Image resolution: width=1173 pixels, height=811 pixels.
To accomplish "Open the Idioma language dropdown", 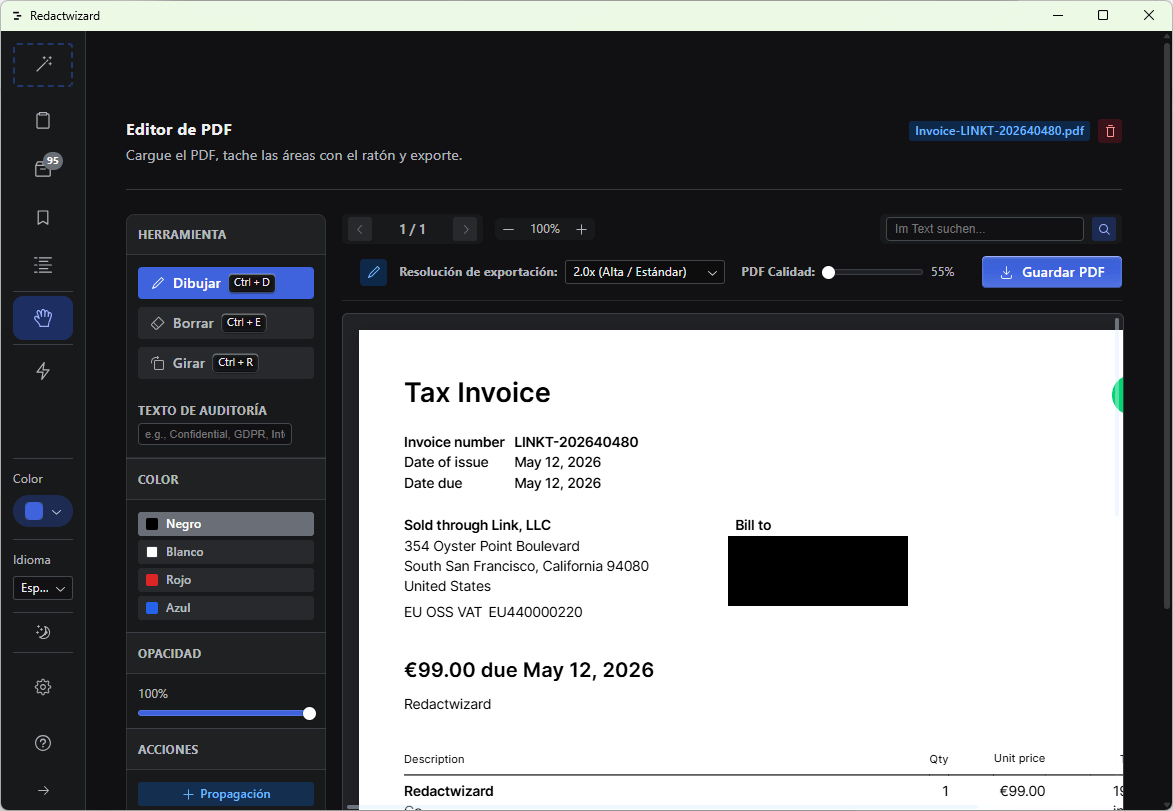I will (43, 588).
